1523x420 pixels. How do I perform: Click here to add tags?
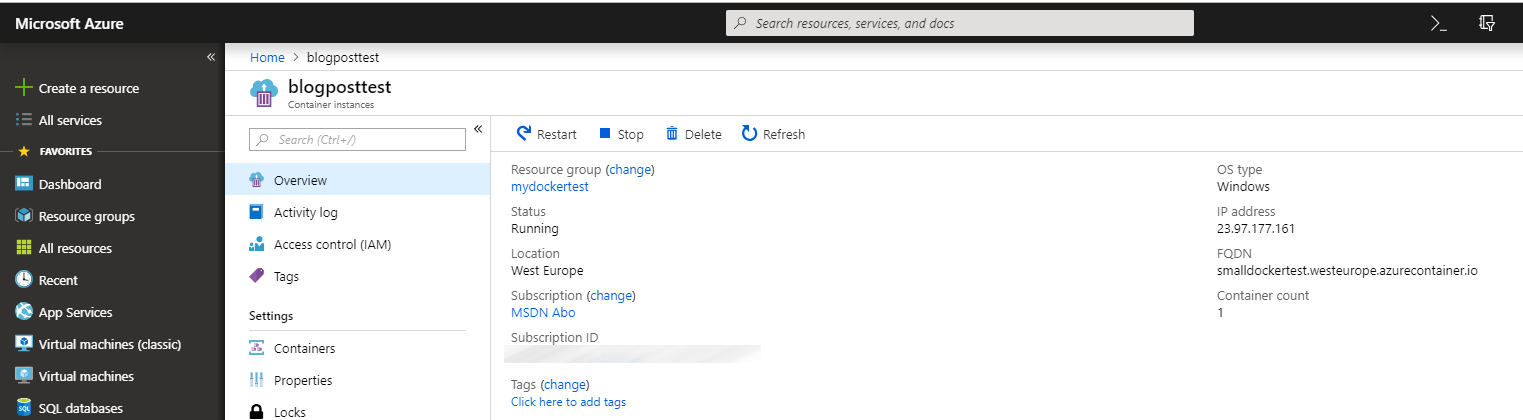coord(568,402)
